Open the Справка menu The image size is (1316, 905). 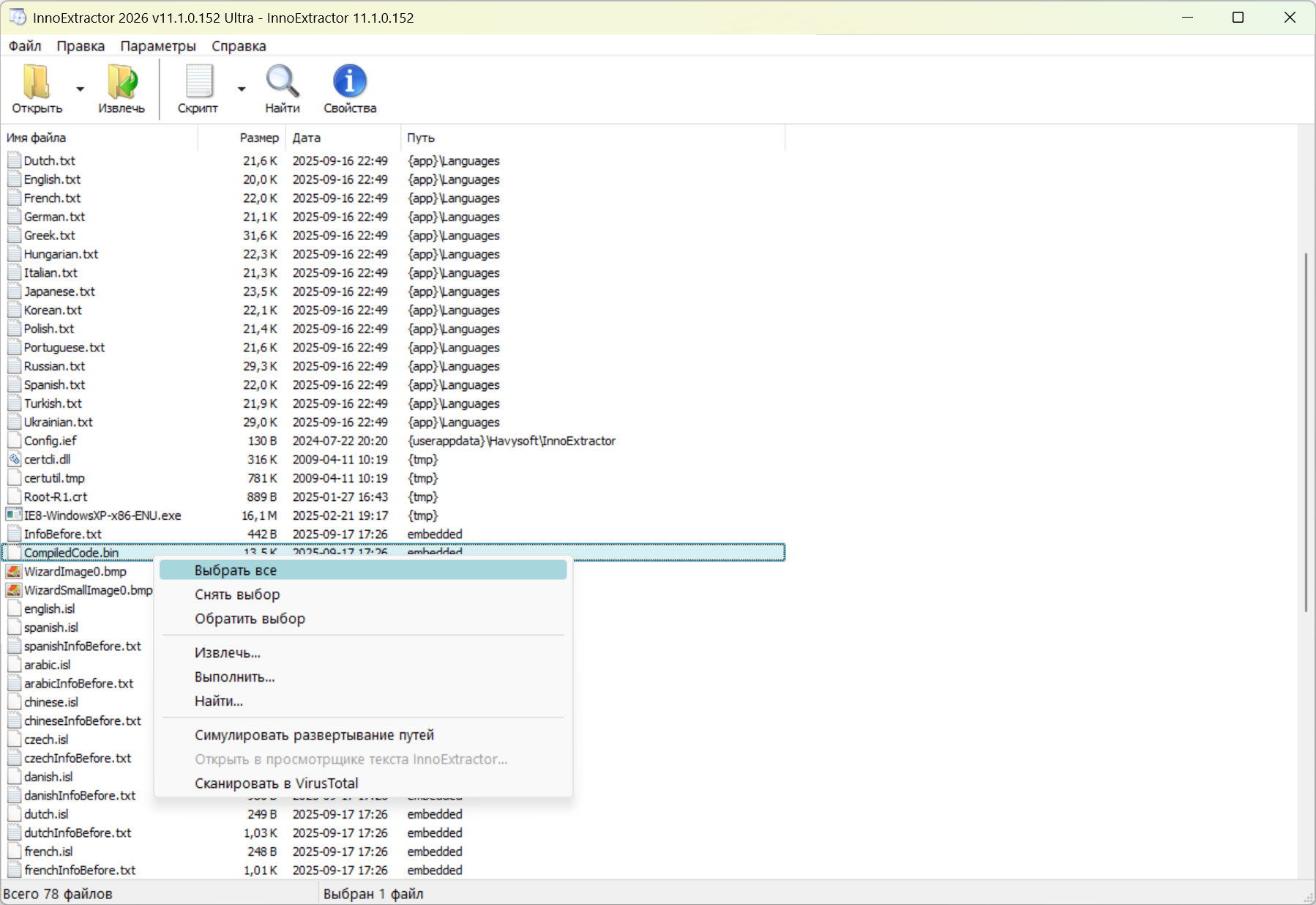click(x=239, y=45)
